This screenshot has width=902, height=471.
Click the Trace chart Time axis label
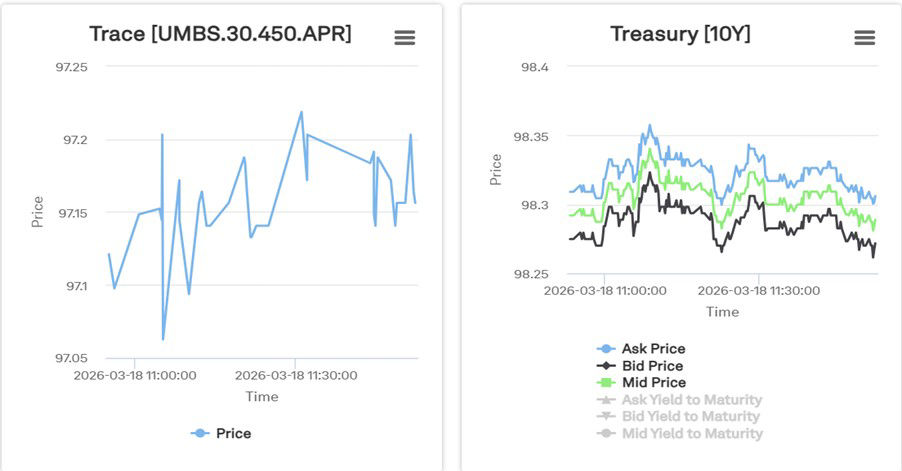pyautogui.click(x=262, y=397)
